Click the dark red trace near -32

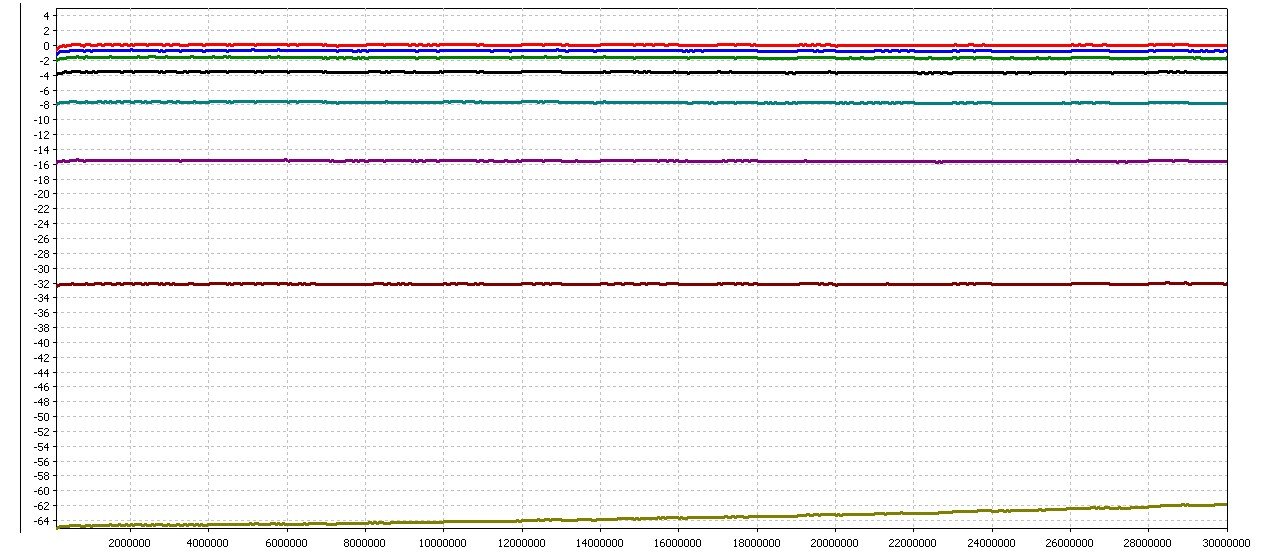point(640,284)
